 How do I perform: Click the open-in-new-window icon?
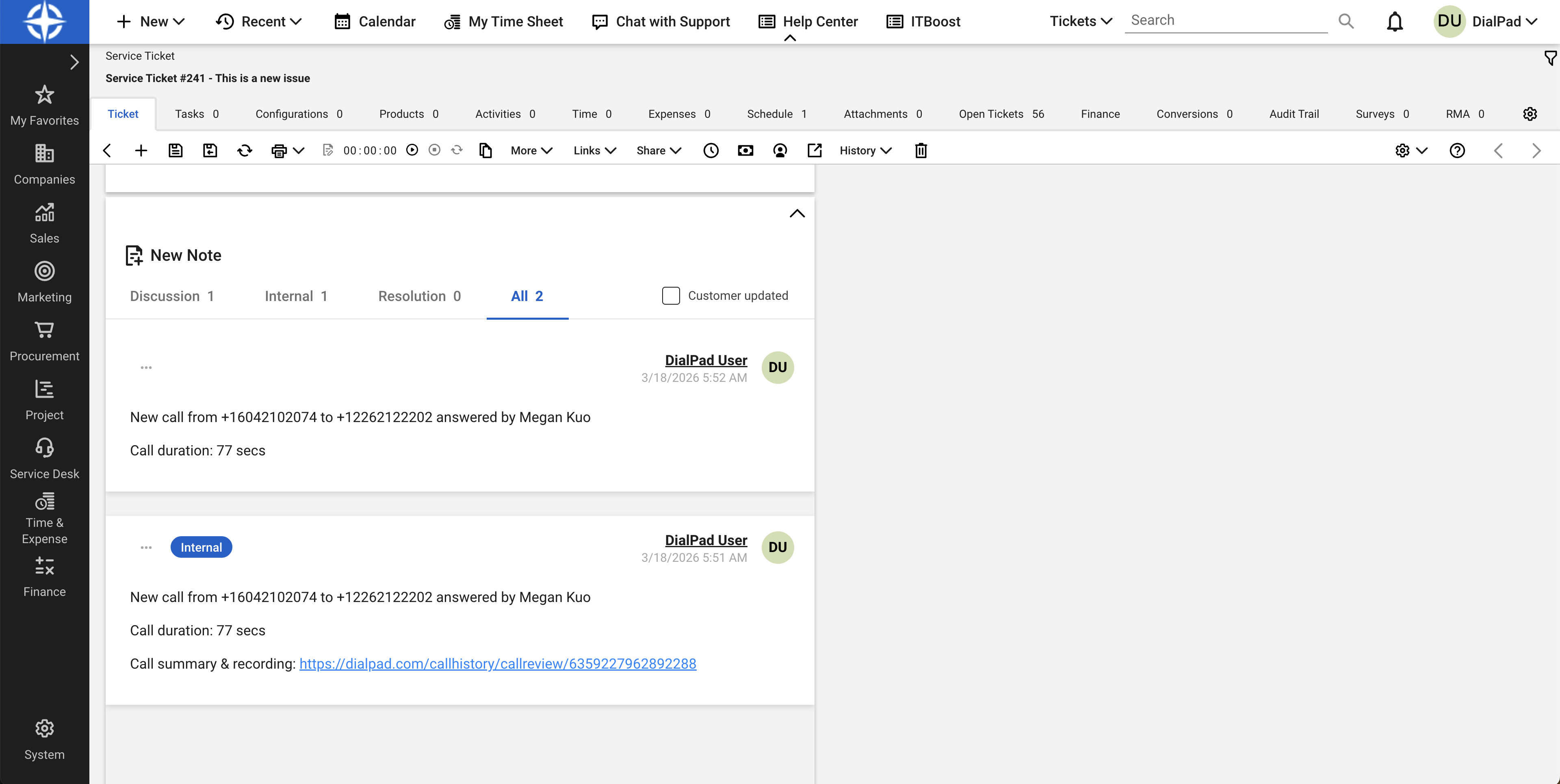815,150
